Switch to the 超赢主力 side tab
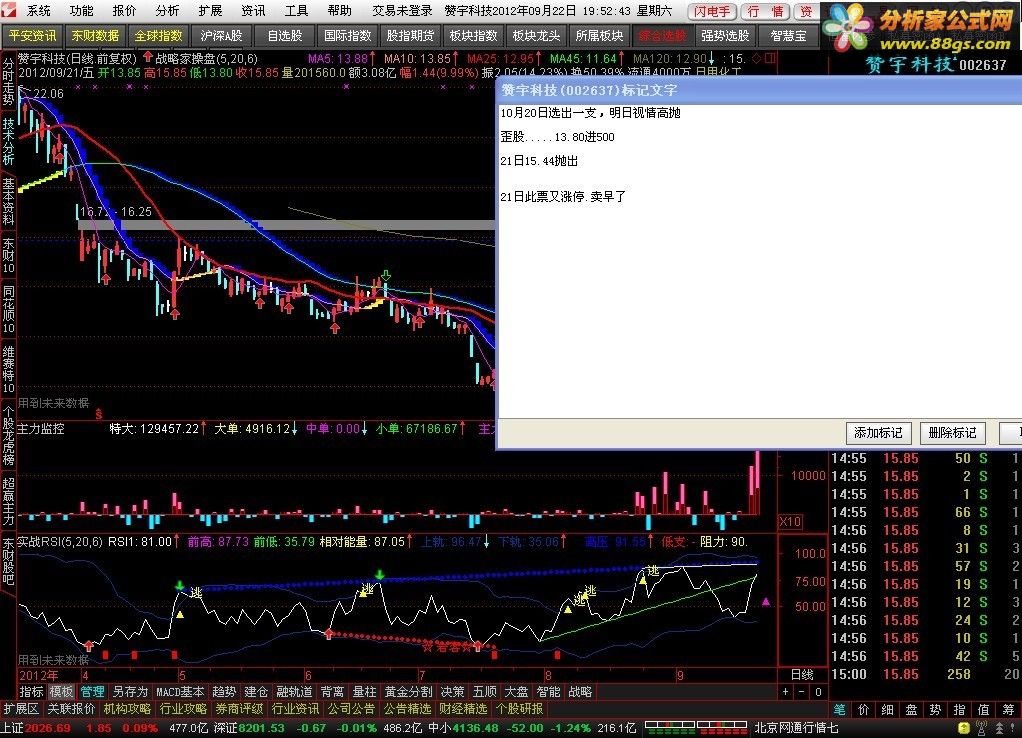Viewport: 1022px width, 738px height. (x=8, y=501)
